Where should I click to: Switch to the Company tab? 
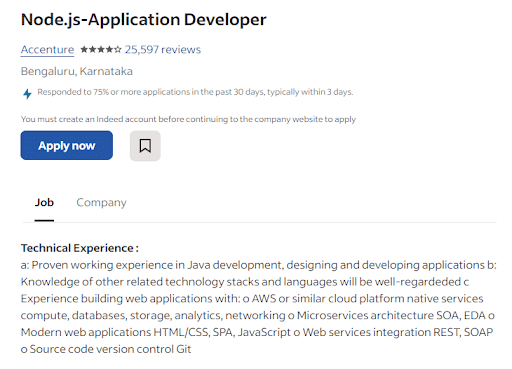tap(101, 203)
